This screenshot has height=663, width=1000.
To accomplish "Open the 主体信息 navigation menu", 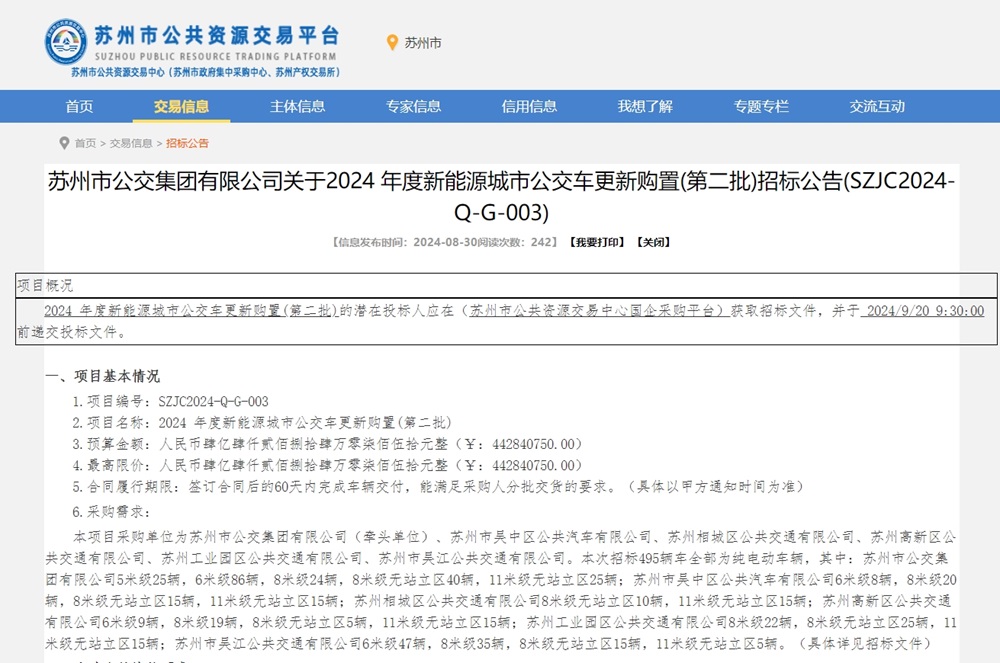I will click(x=296, y=107).
